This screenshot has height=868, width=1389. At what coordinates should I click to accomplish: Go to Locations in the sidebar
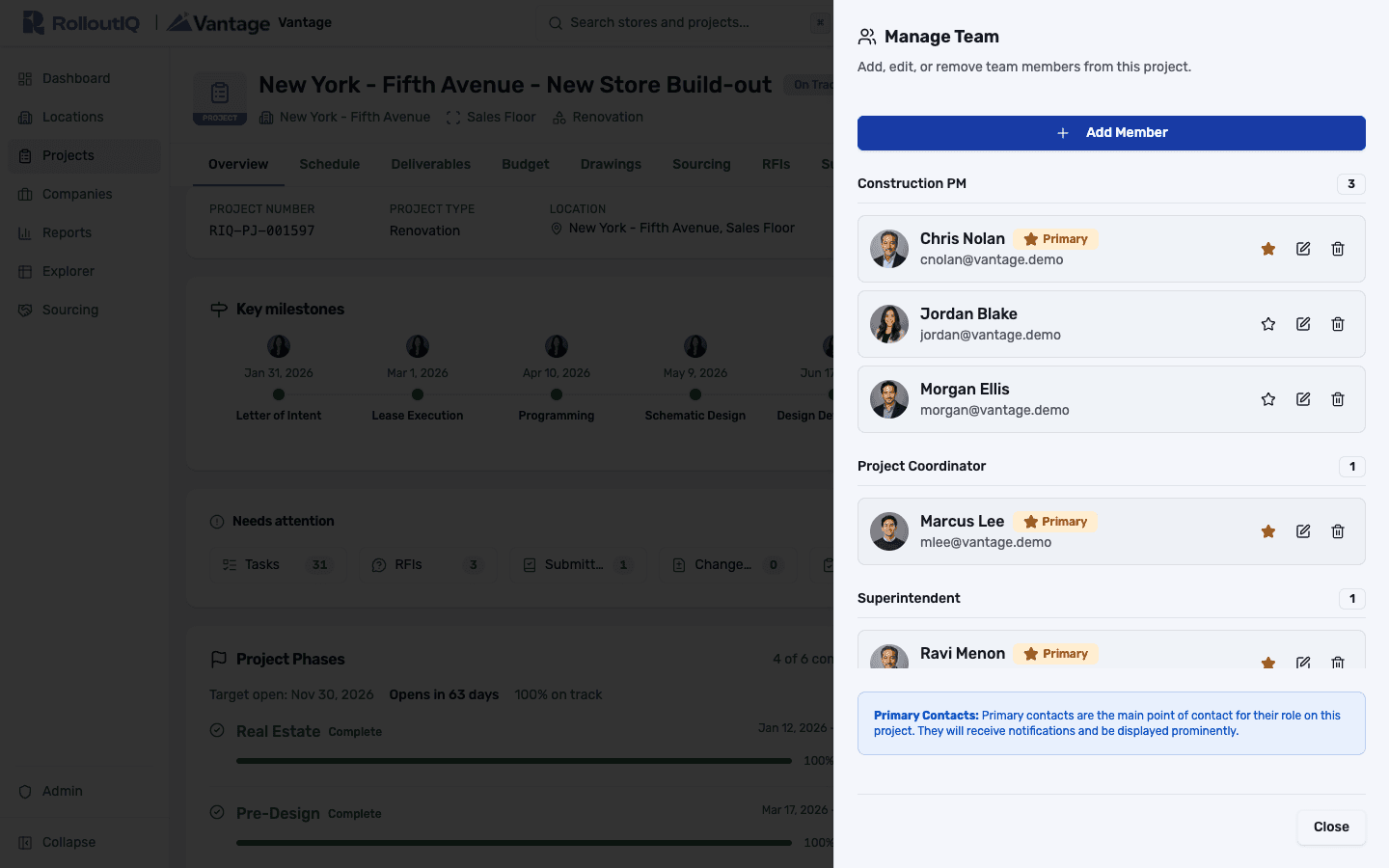click(x=84, y=118)
